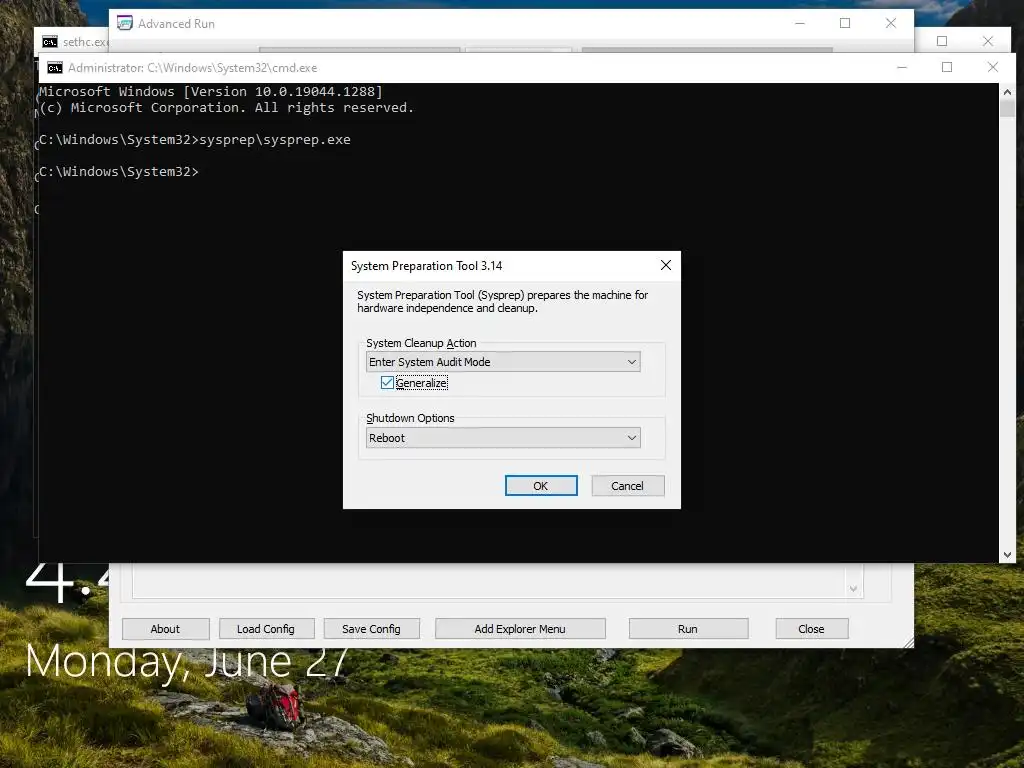Click the Advanced Run window icon

[x=125, y=24]
